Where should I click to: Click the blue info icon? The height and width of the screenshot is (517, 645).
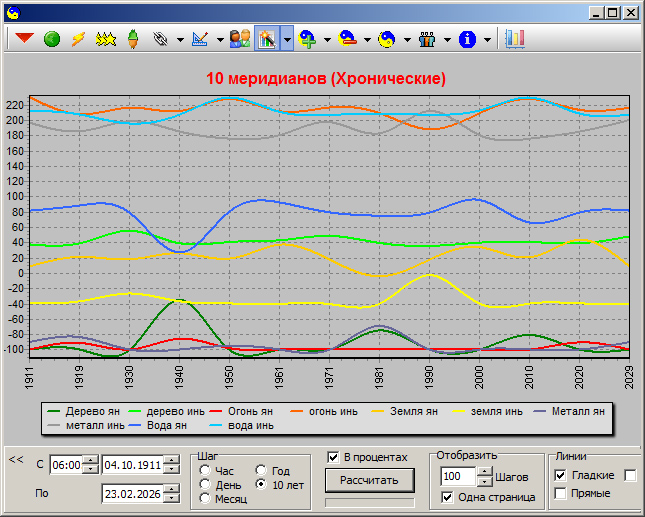point(466,39)
